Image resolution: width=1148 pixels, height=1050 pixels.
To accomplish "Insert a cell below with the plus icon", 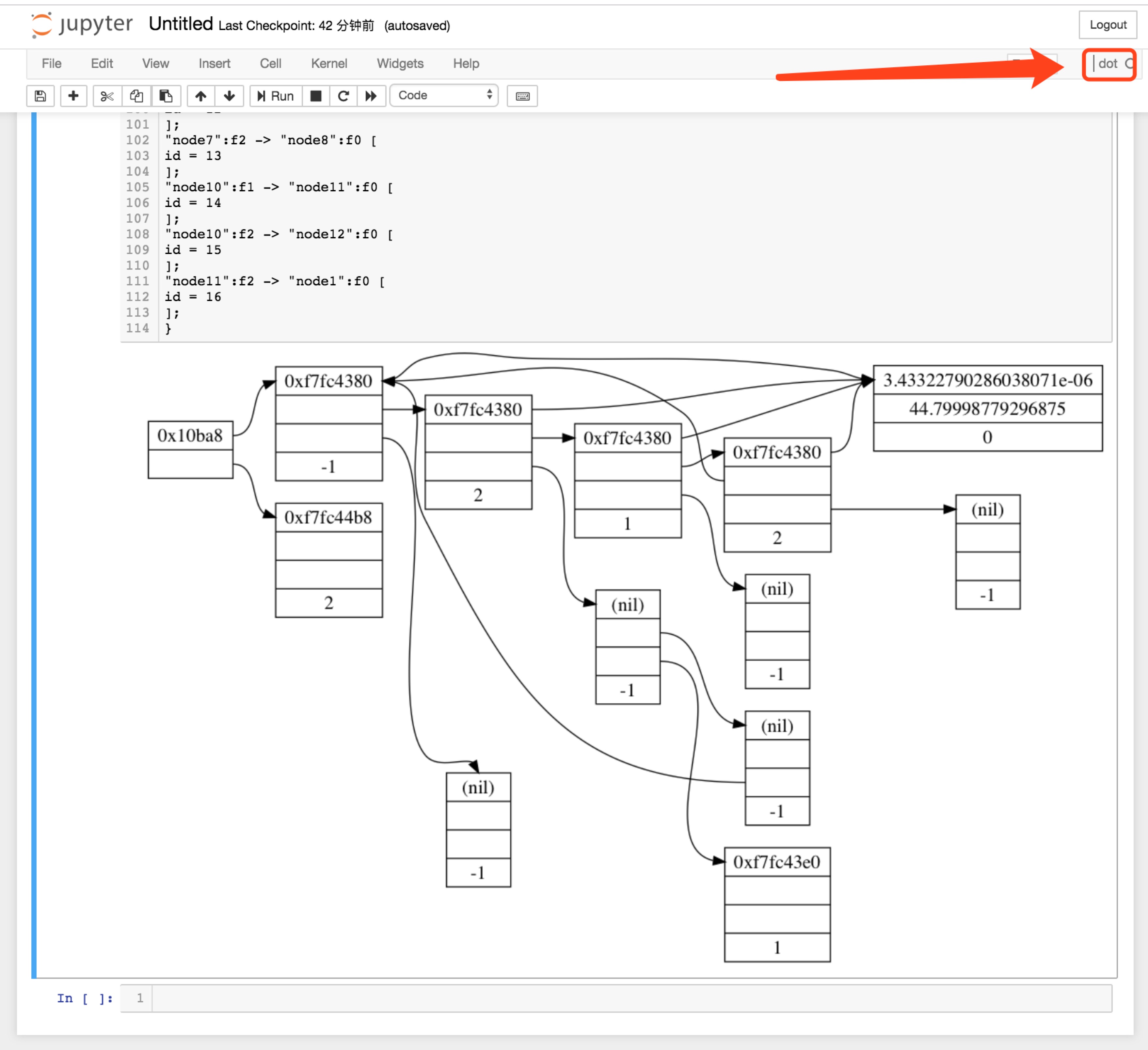I will pyautogui.click(x=73, y=96).
